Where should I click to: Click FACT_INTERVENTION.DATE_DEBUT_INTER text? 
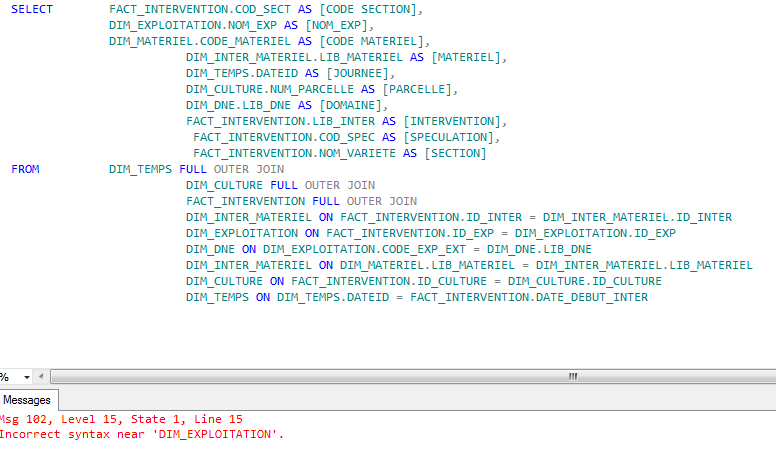pos(529,297)
